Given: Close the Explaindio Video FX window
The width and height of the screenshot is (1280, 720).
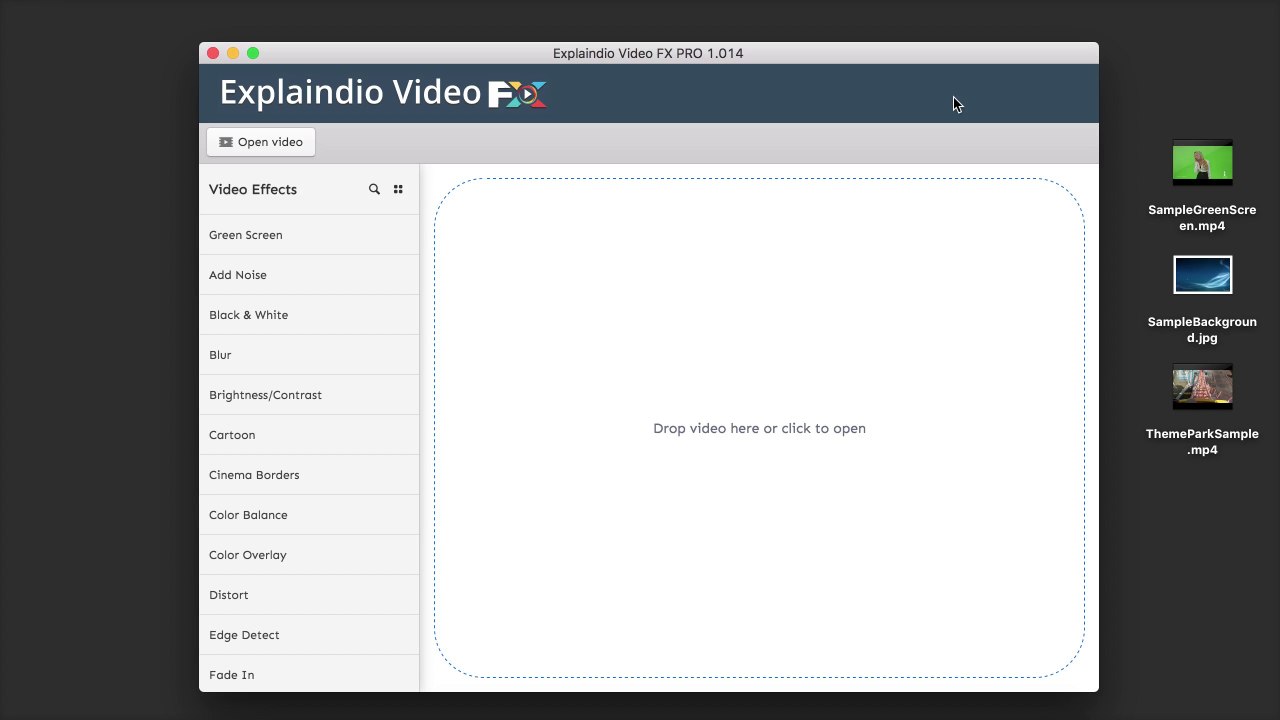Looking at the screenshot, I should pyautogui.click(x=213, y=53).
